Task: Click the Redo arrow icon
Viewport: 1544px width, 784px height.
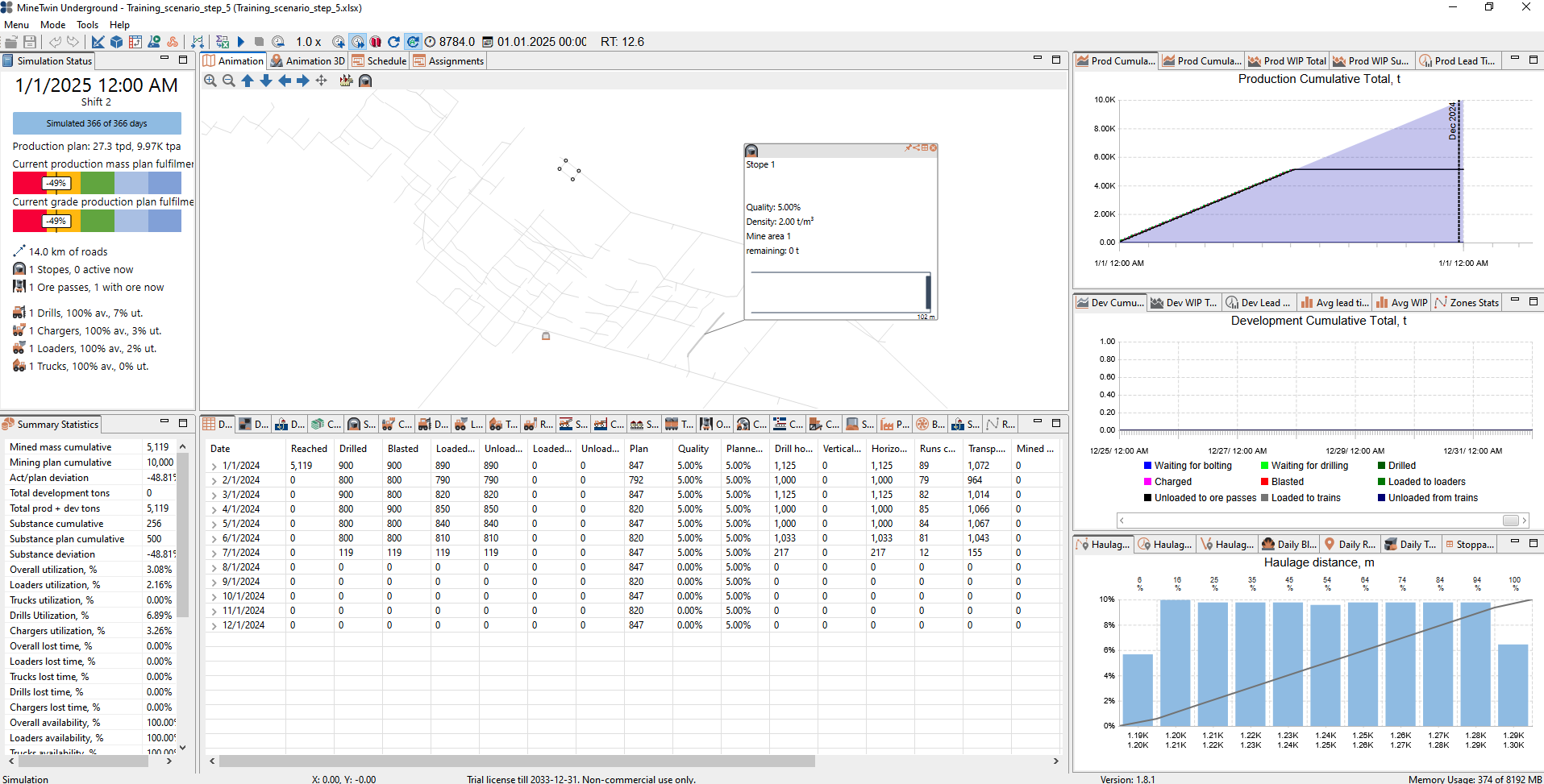Action: pos(73,42)
